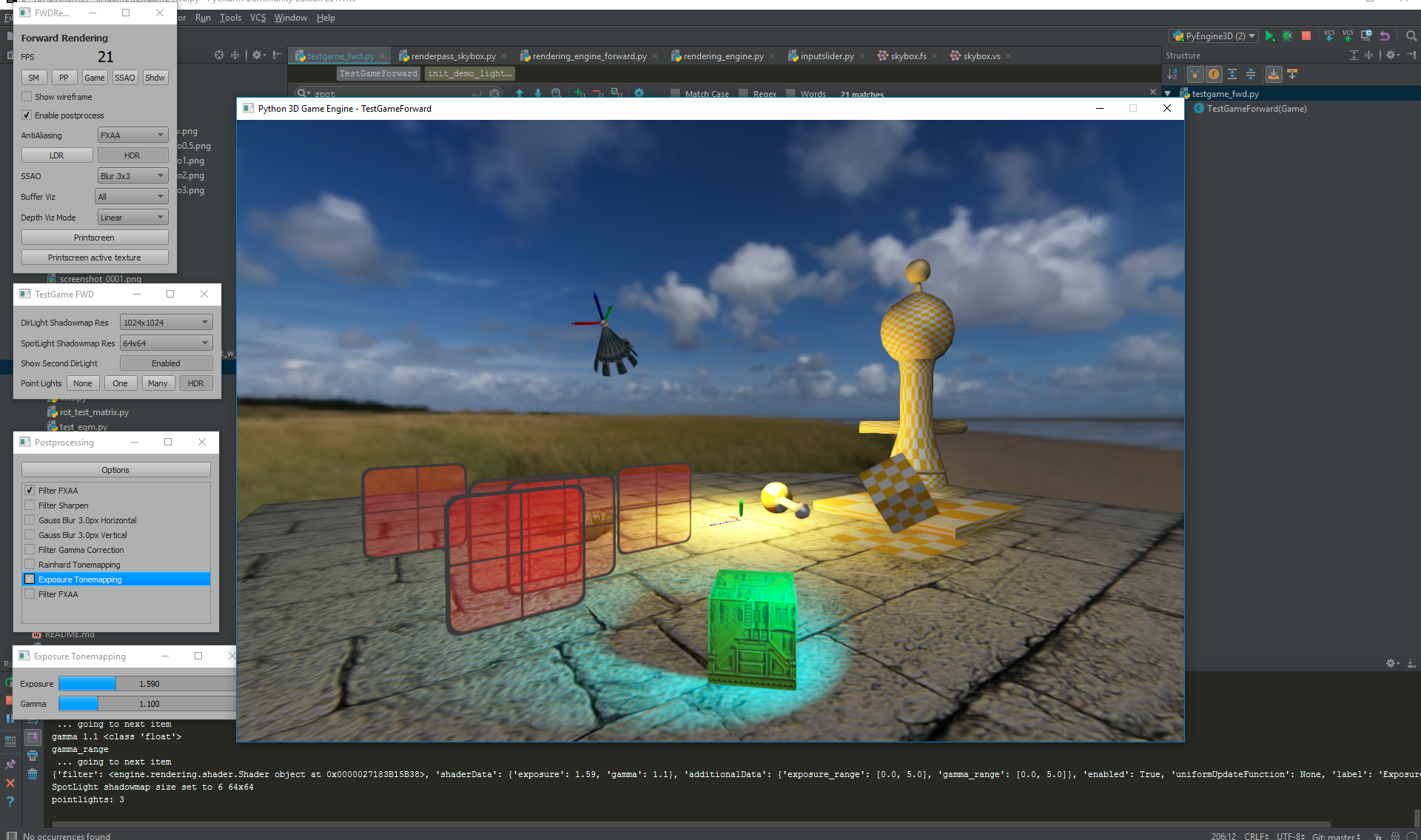Click Autoscroll to Source in the Structure toolbar
Viewport: 1421px width, 840px height.
[x=1274, y=74]
